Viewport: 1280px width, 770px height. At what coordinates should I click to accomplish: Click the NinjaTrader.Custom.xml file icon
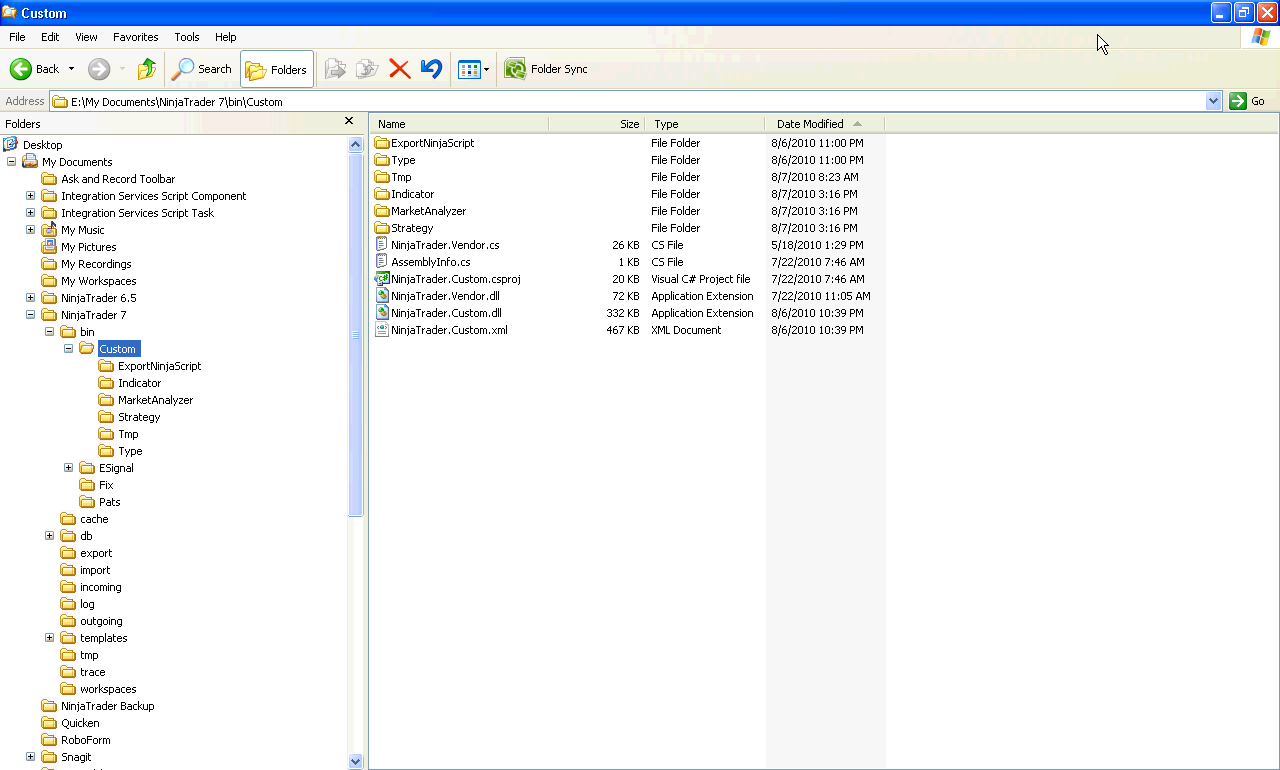(382, 330)
